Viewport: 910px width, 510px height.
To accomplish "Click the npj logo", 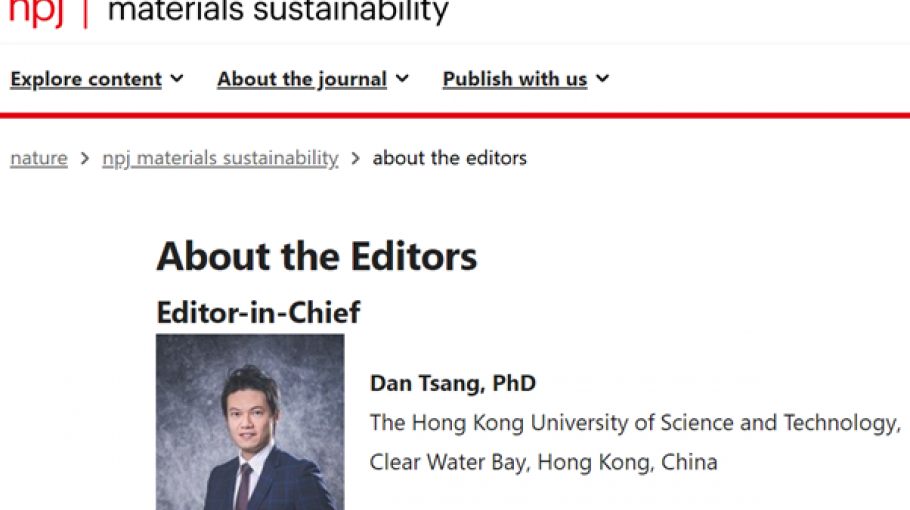I will click(36, 12).
